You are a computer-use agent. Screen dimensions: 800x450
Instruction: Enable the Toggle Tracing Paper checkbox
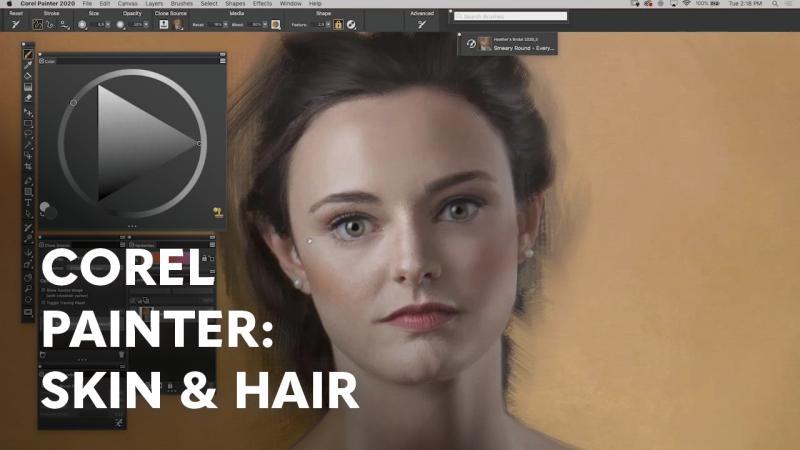(43, 301)
